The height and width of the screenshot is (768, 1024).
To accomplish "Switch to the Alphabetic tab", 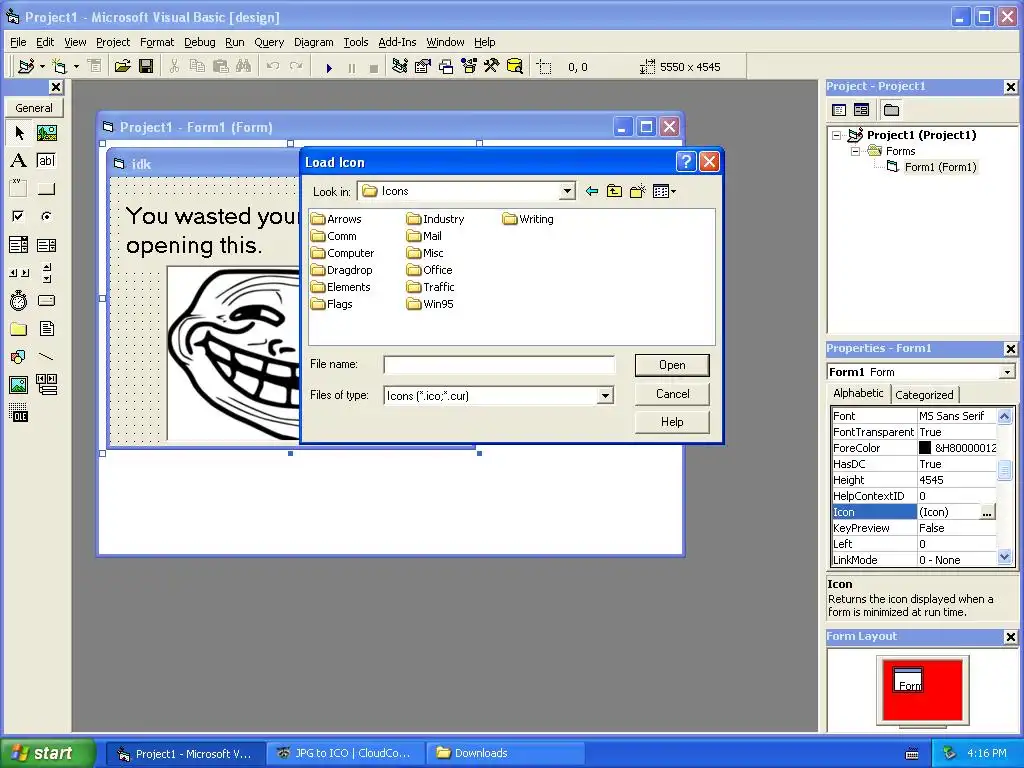I will (x=858, y=393).
